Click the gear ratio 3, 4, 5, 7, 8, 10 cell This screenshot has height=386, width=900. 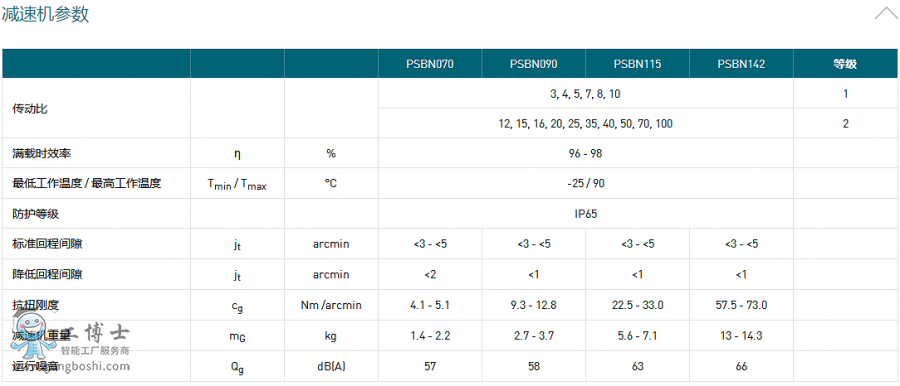click(585, 94)
